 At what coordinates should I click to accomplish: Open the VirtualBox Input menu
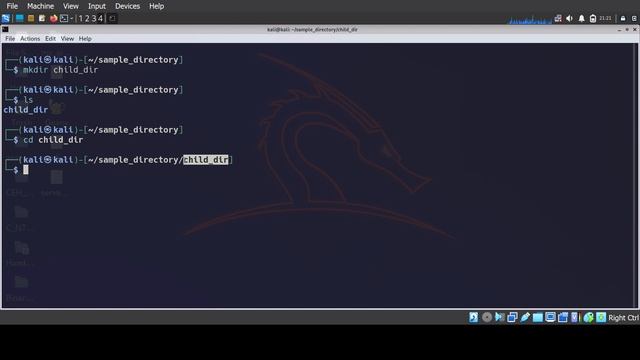(x=97, y=6)
